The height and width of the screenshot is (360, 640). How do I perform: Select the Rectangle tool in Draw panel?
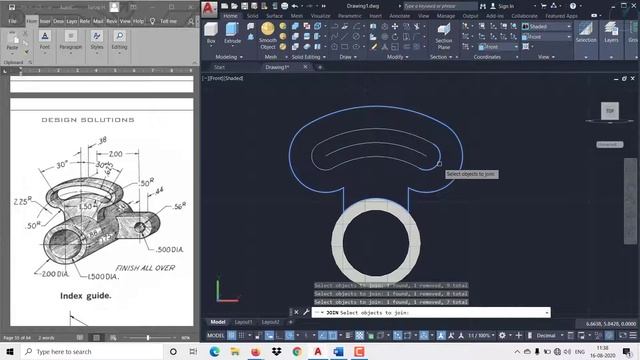coord(344,47)
